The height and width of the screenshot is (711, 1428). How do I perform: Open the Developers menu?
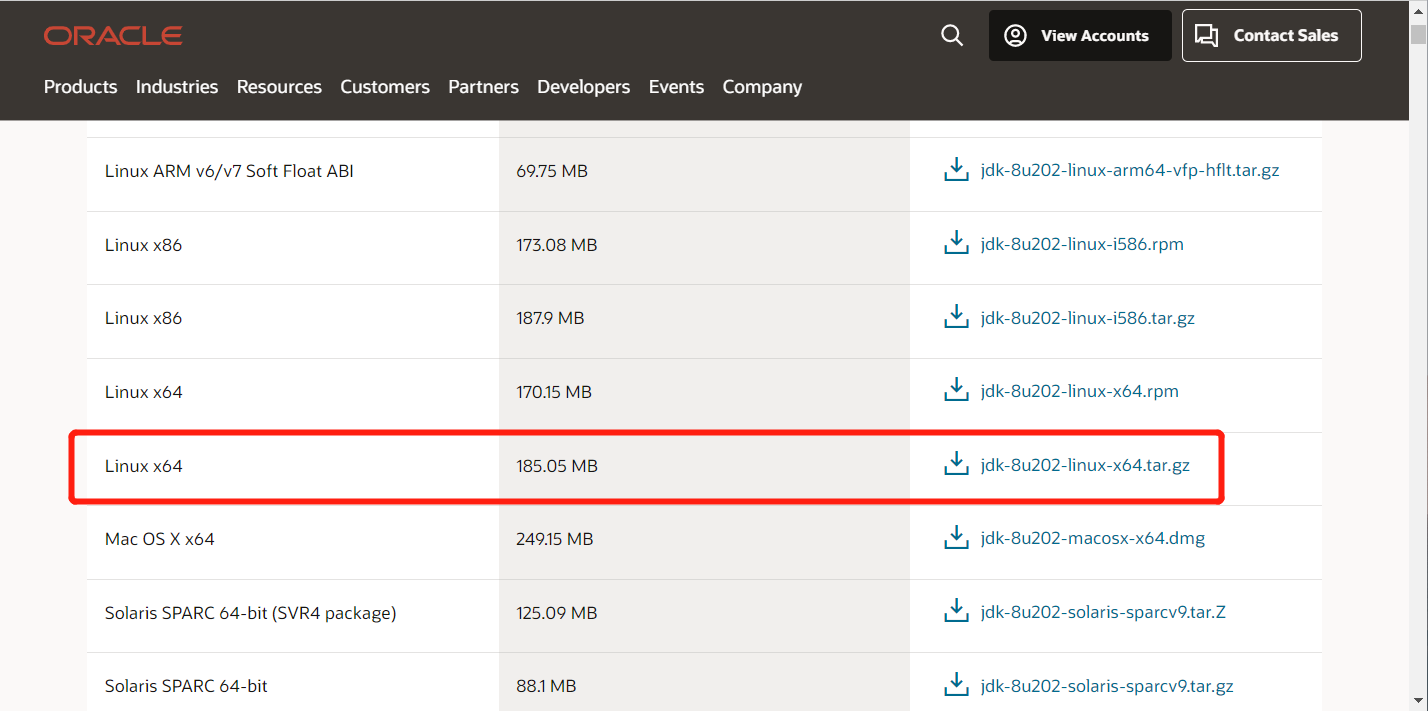click(584, 87)
